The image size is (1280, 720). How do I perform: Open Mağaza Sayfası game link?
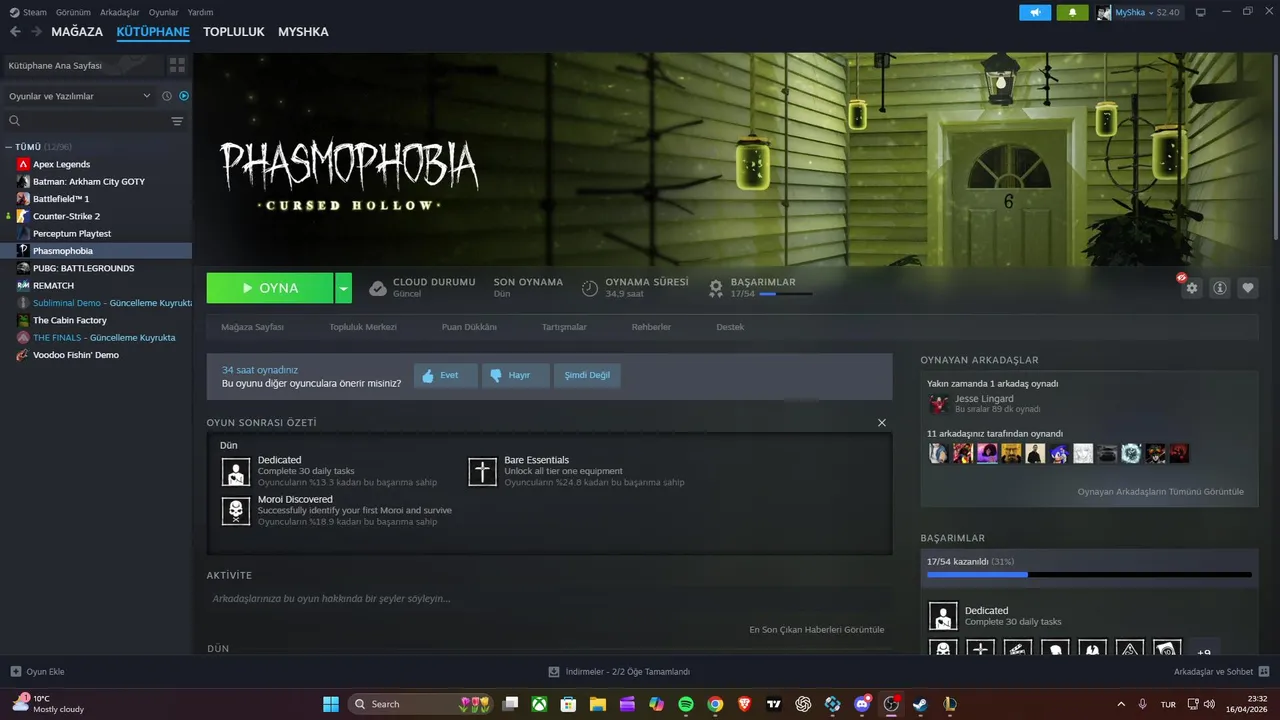point(252,327)
